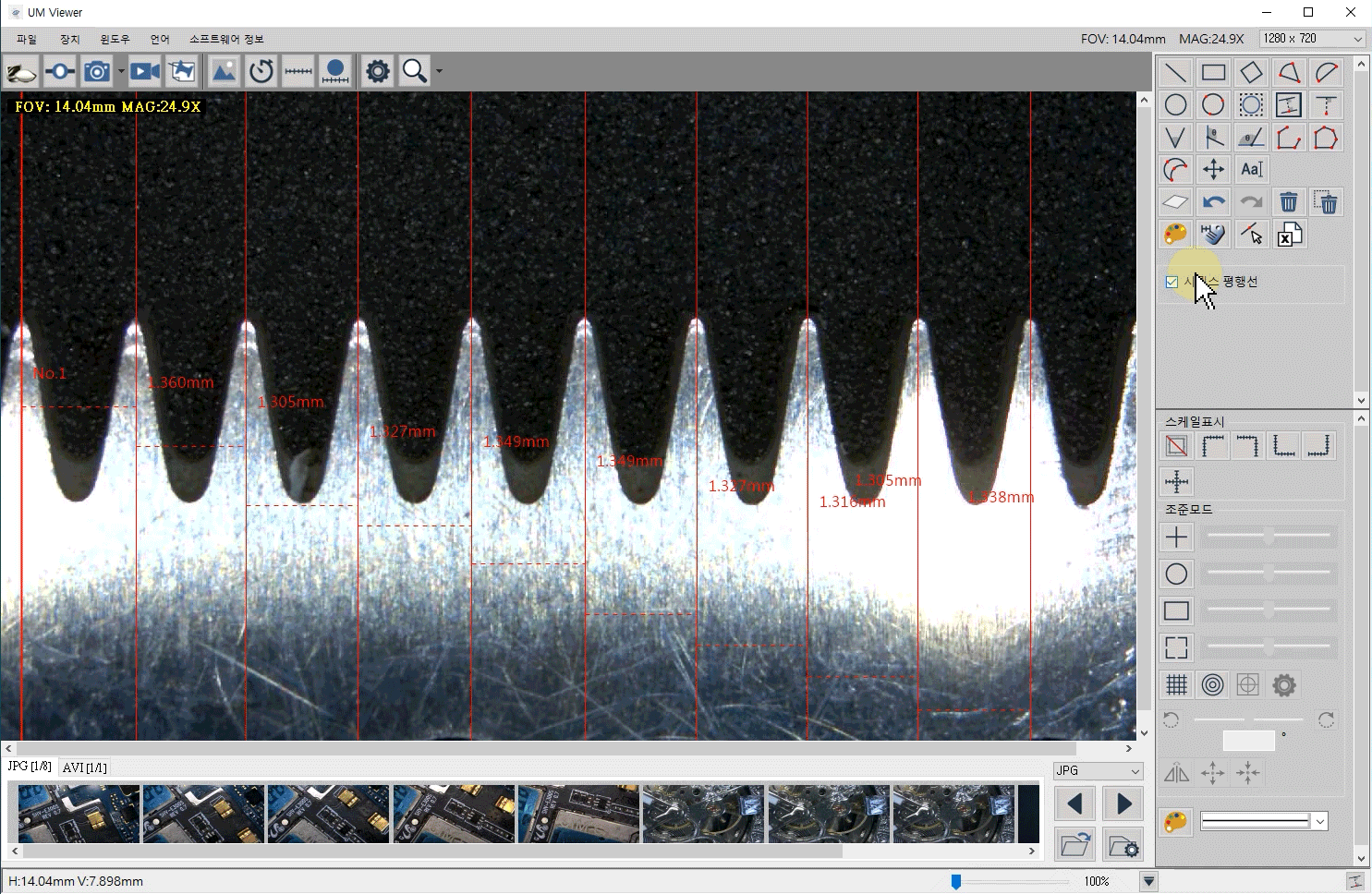1372x894 pixels.
Task: Choose the V-shaped angle measurement tool
Action: pos(1175,138)
